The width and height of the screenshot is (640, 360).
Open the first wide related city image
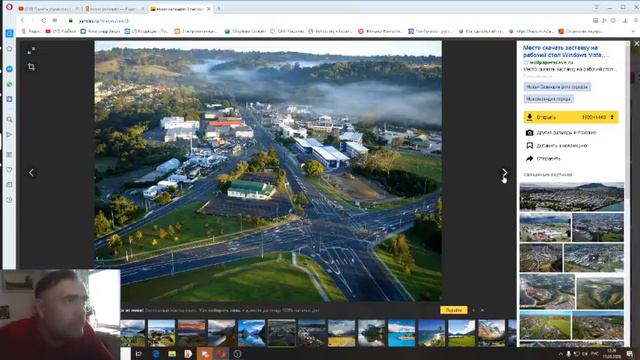point(571,197)
